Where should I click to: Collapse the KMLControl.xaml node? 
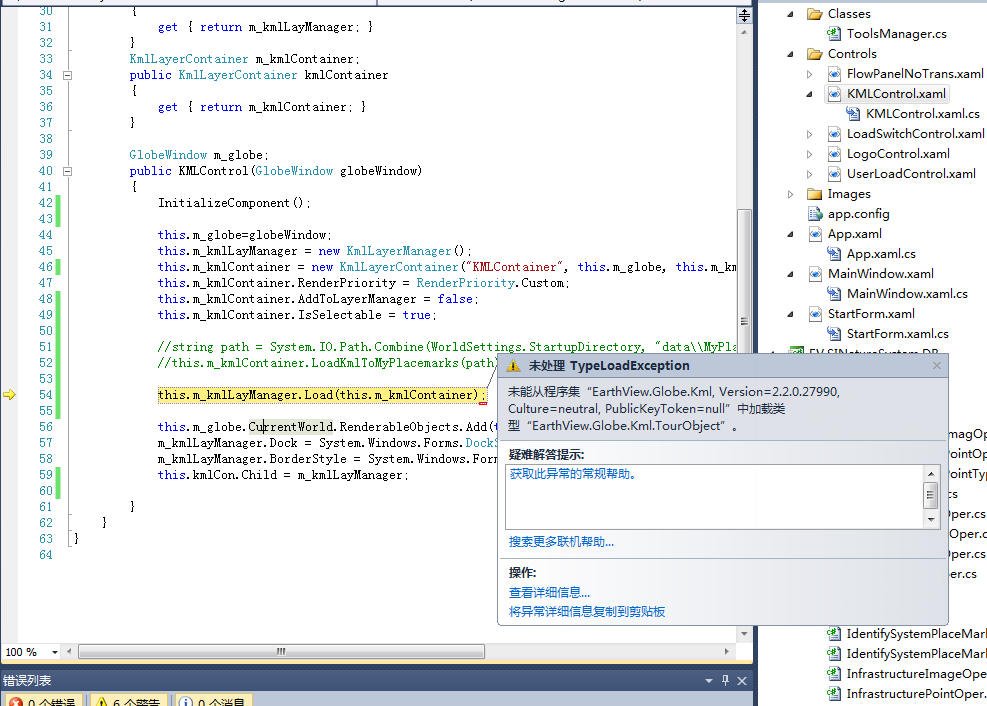(809, 94)
